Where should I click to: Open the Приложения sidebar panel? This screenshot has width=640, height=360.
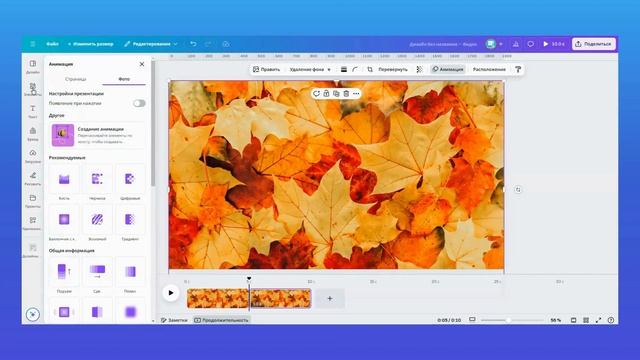click(33, 223)
